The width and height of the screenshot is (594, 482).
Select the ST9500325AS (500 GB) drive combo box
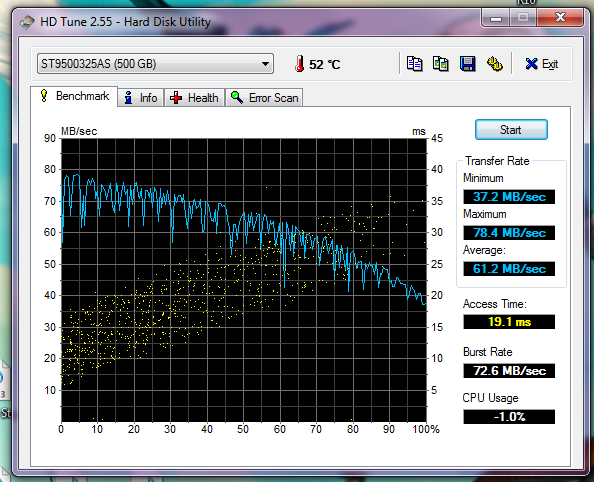pos(155,64)
